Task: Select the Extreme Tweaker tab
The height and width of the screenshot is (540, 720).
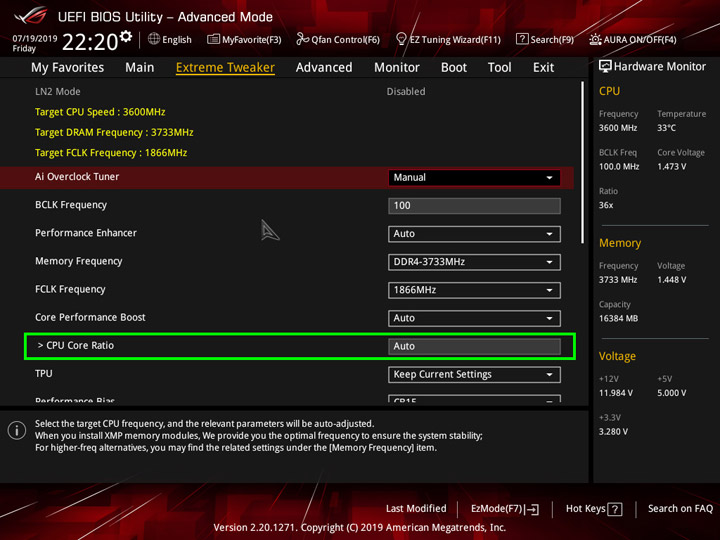Action: 225,68
